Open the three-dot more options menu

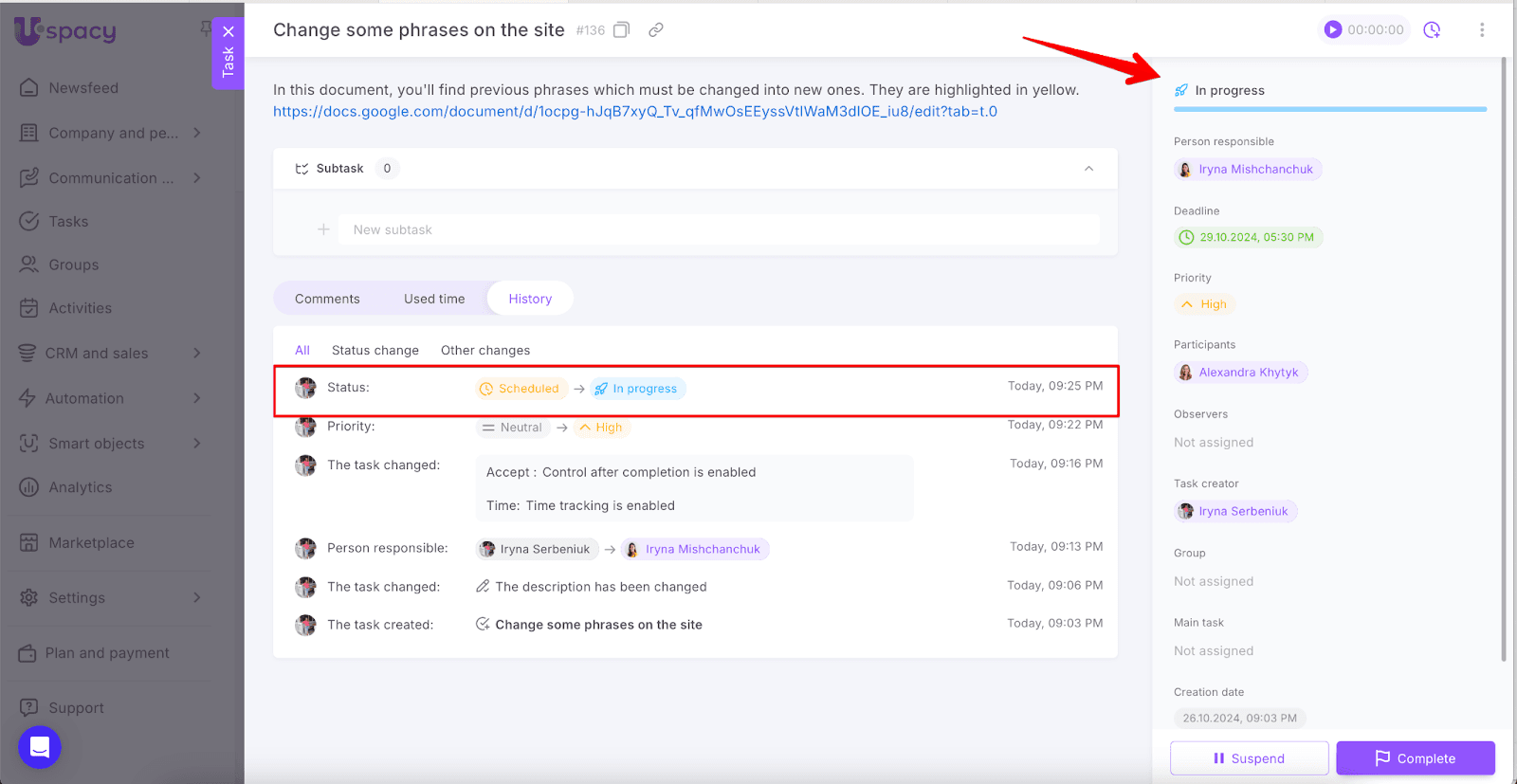click(x=1482, y=30)
